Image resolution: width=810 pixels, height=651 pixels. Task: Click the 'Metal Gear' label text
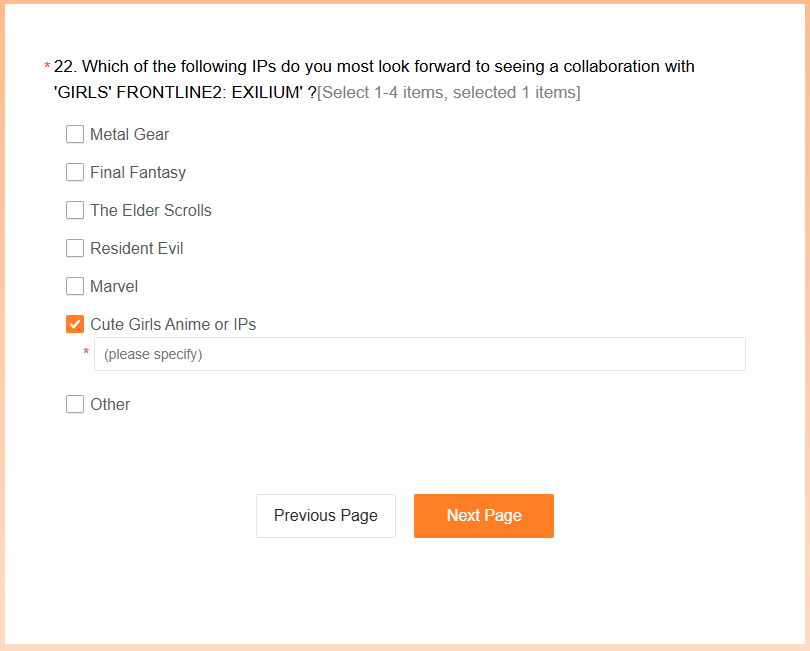[130, 134]
